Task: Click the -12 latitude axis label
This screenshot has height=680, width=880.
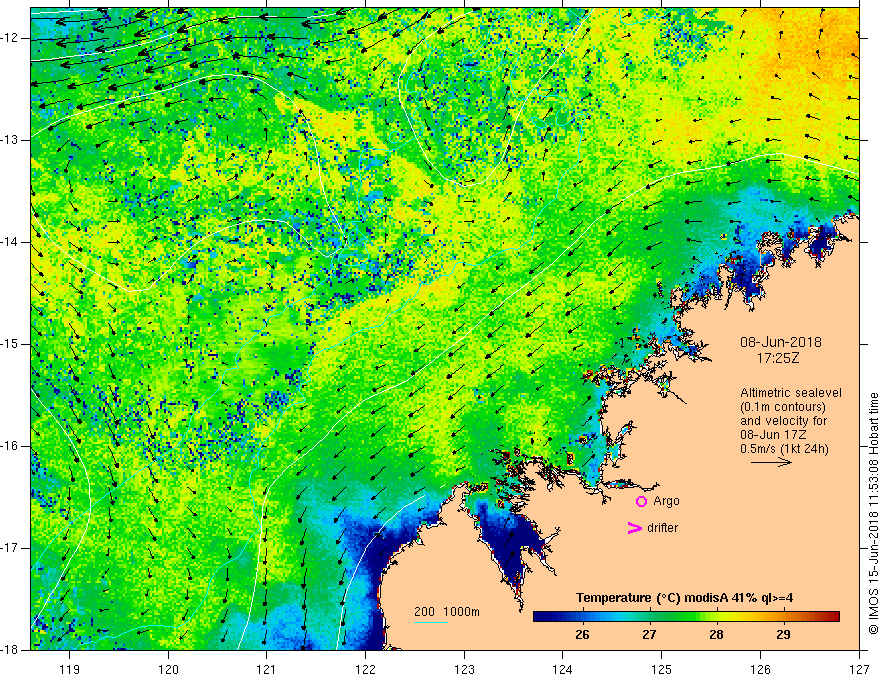Action: coord(11,38)
